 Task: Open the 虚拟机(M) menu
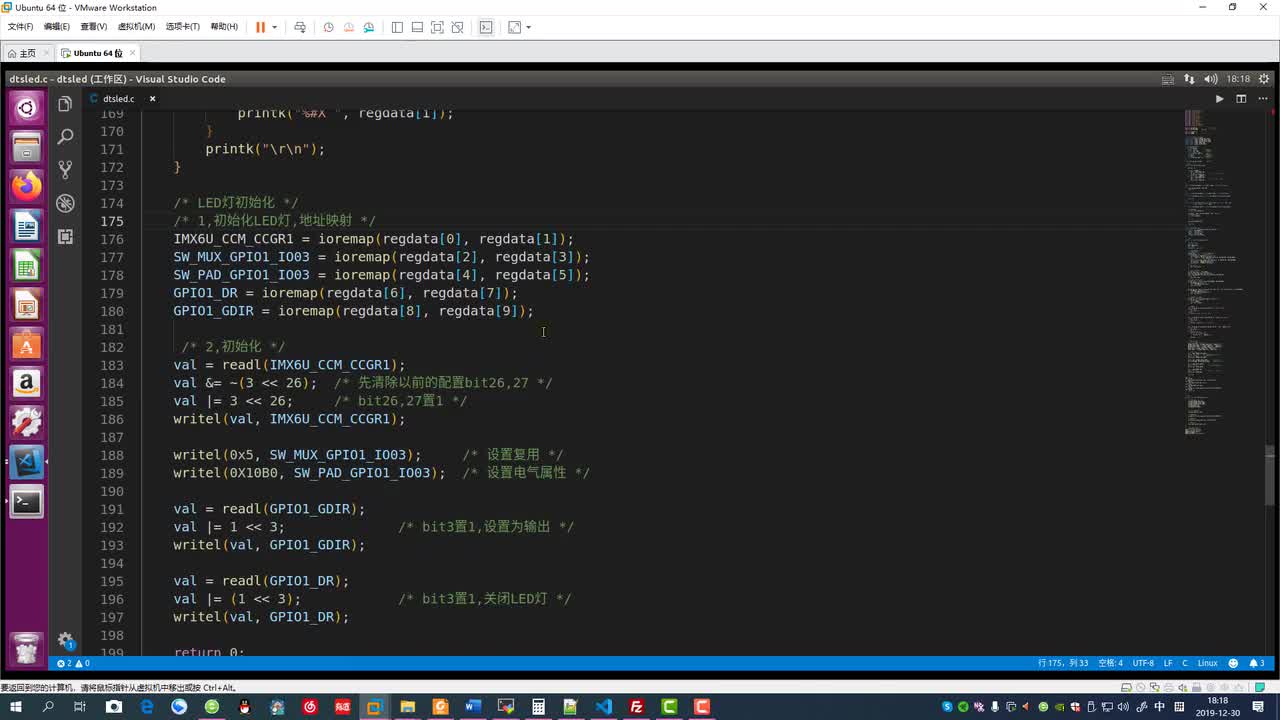pos(136,27)
